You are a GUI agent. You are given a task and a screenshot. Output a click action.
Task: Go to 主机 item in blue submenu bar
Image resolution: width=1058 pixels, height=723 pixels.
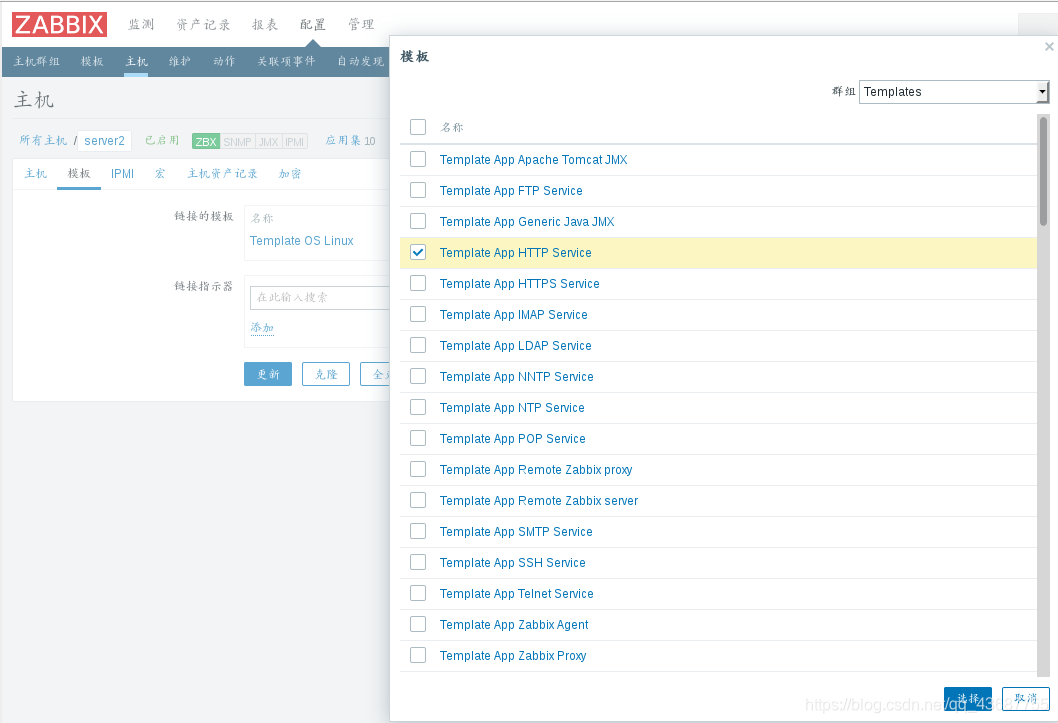[136, 61]
